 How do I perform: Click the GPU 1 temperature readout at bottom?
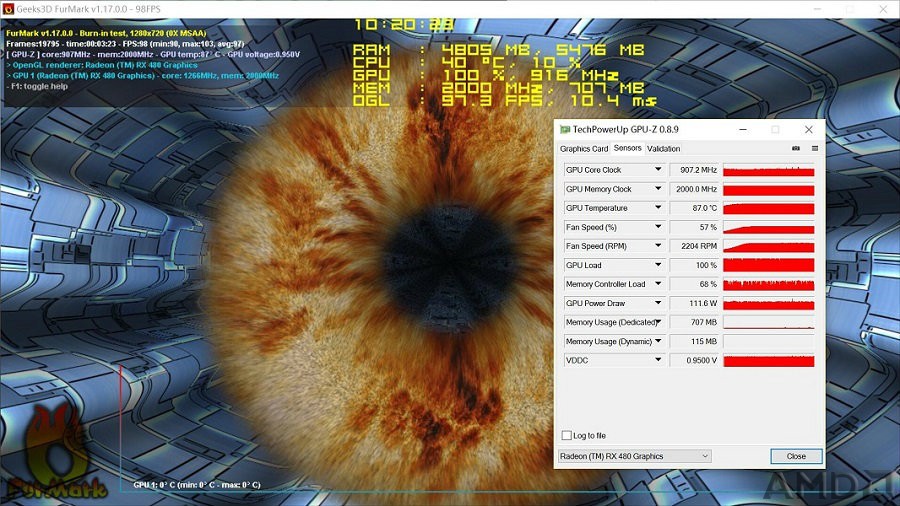(x=197, y=485)
